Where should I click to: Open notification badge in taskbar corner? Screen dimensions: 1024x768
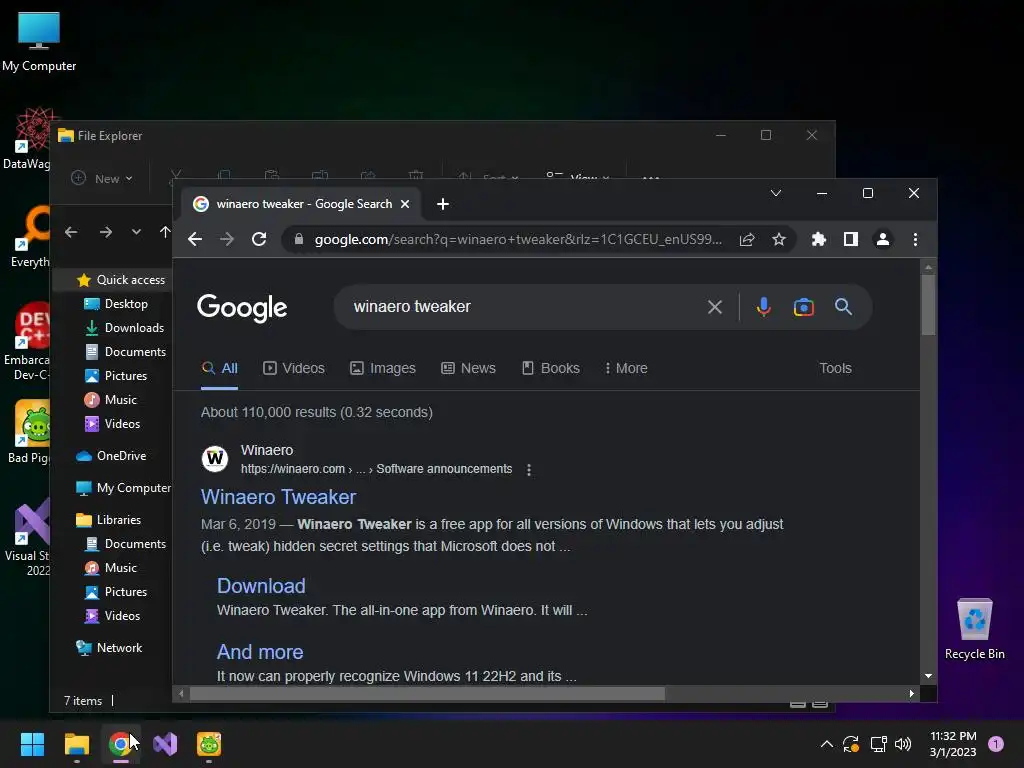coord(996,744)
